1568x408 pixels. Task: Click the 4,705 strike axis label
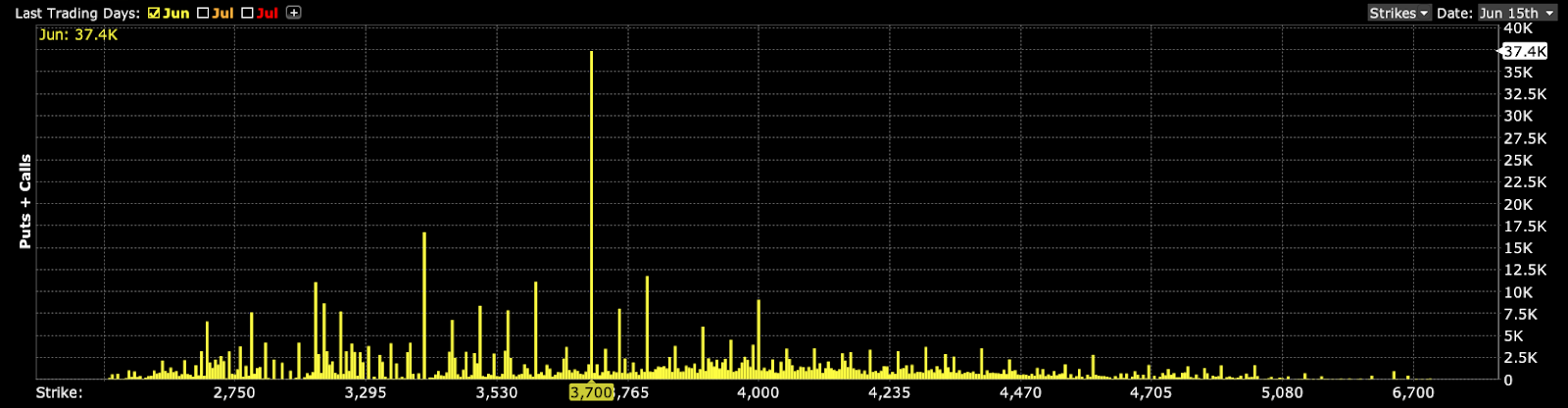1151,392
